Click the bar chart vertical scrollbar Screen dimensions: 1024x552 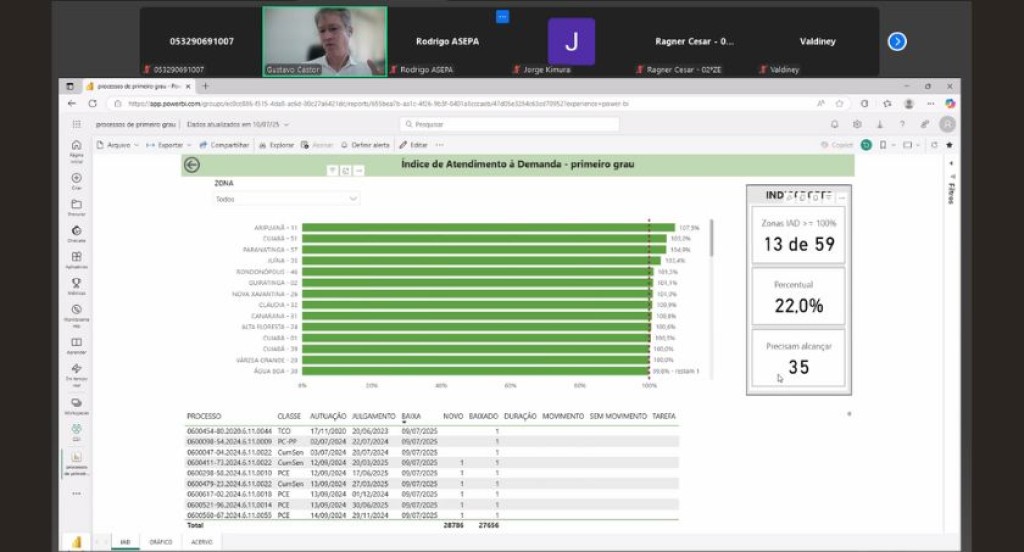click(711, 238)
